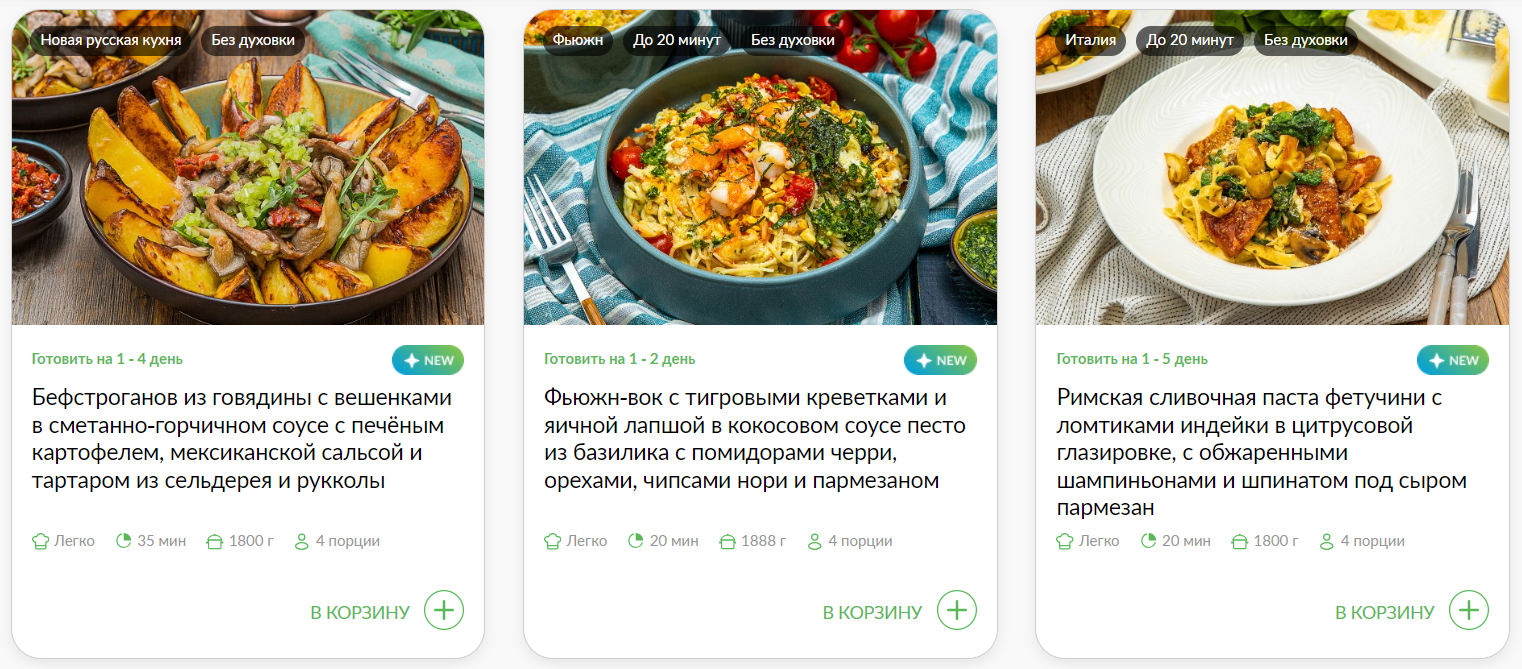
Task: Click the NEW badge on the Roman pasta card
Action: point(1453,360)
